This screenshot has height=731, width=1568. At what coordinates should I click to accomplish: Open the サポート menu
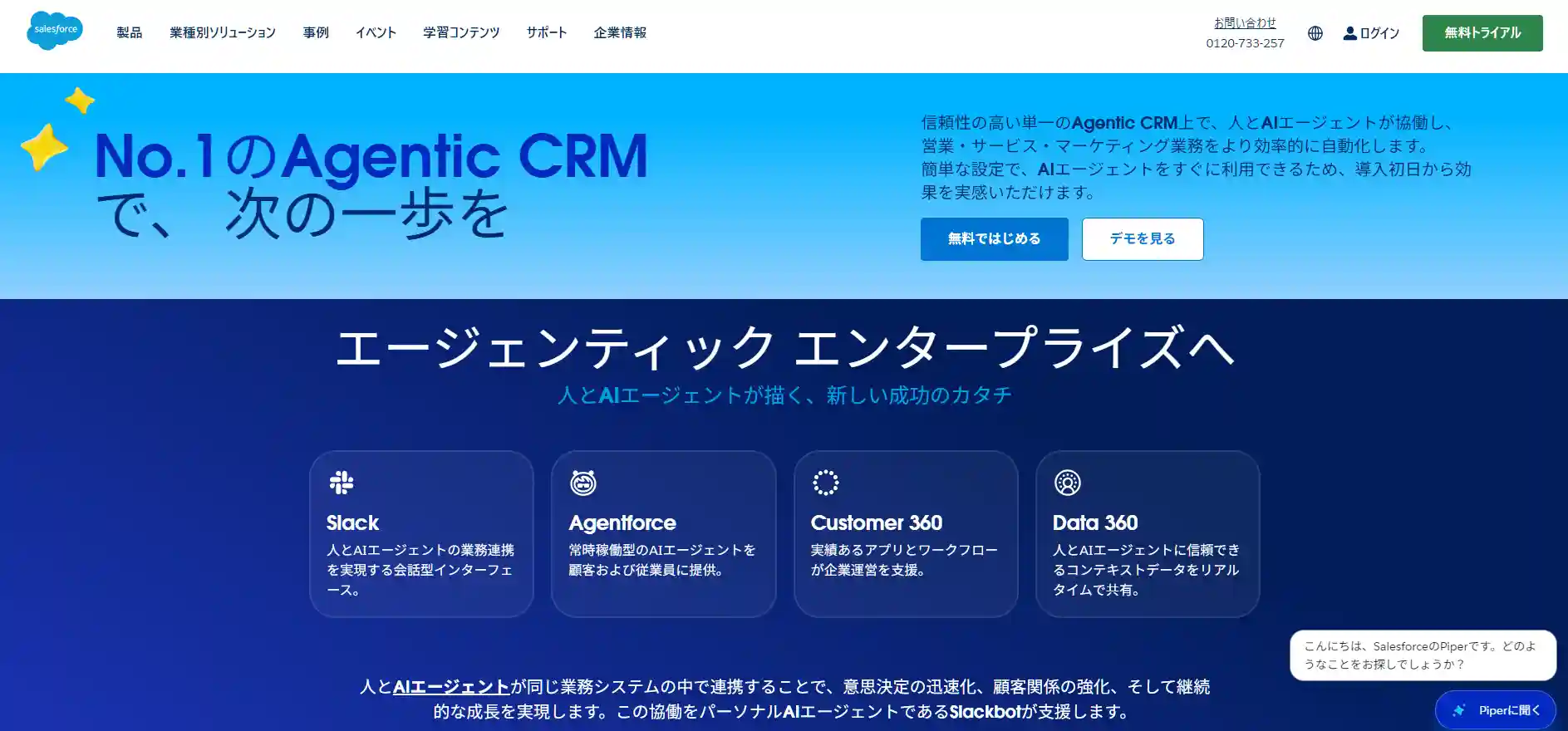coord(546,32)
